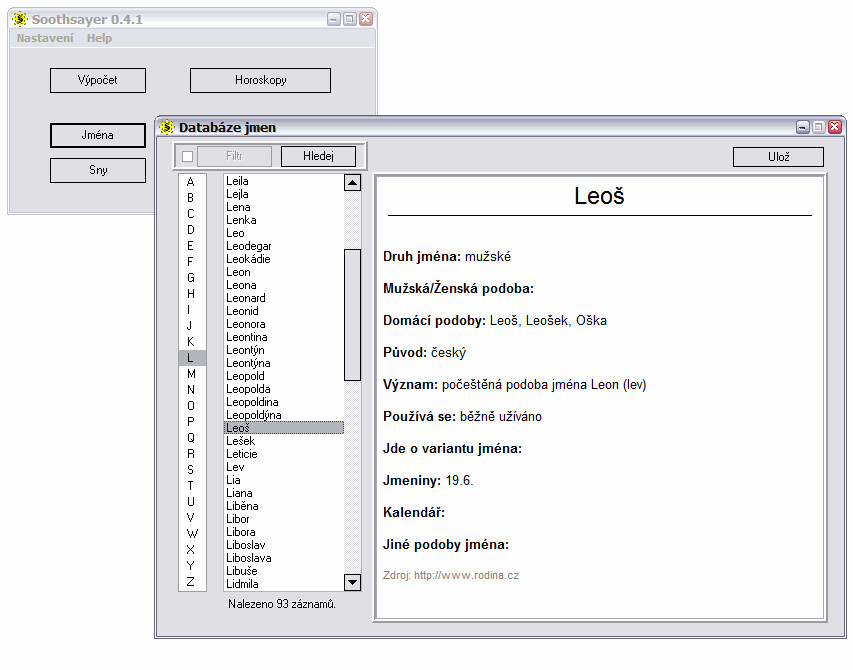The height and width of the screenshot is (670, 853).
Task: Select the name Libor in the list
Action: point(284,519)
